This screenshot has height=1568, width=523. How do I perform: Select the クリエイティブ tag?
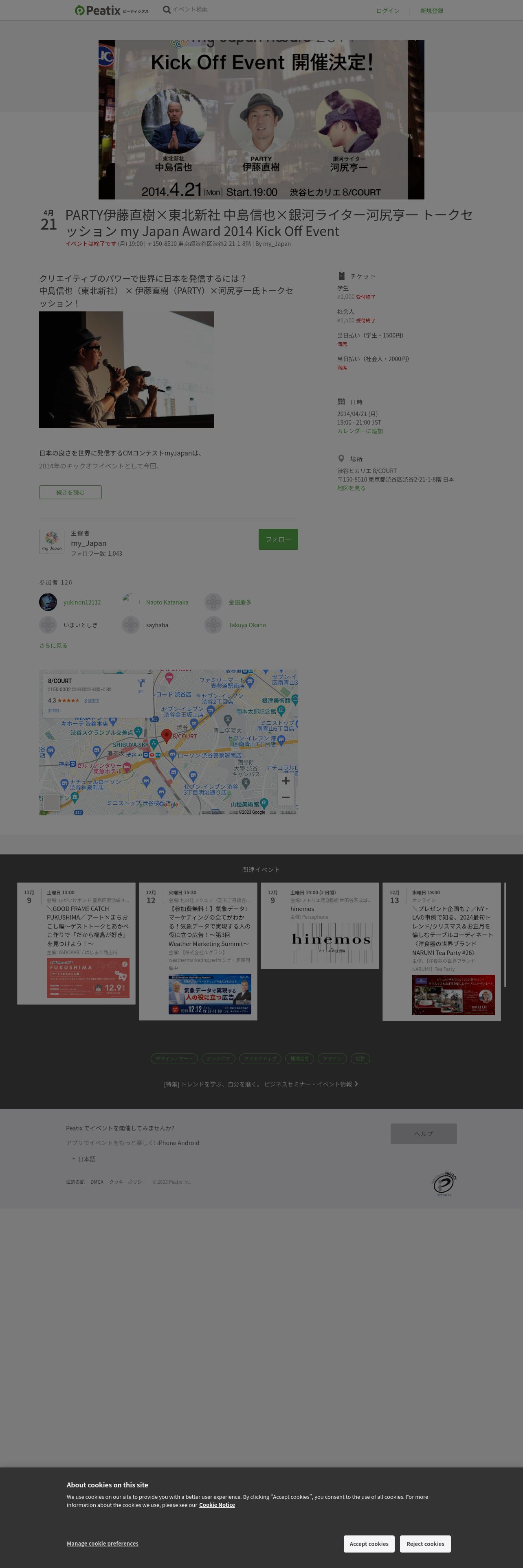tap(260, 1058)
